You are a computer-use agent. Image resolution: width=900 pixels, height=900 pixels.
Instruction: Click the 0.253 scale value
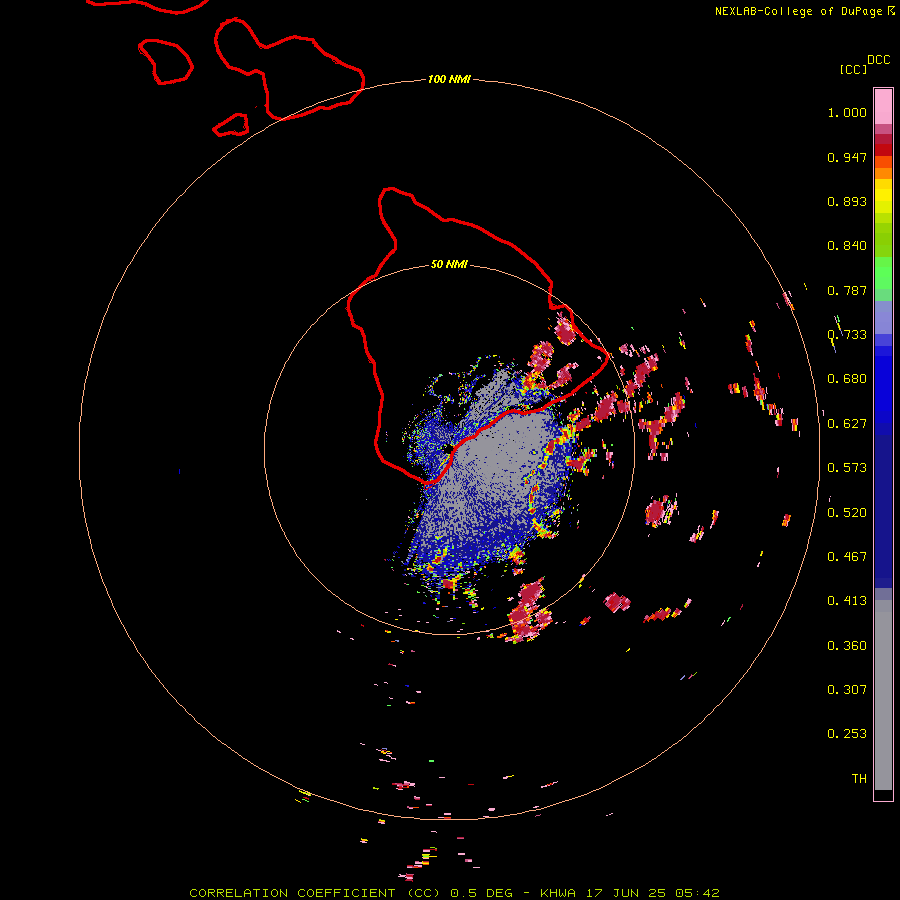[847, 734]
